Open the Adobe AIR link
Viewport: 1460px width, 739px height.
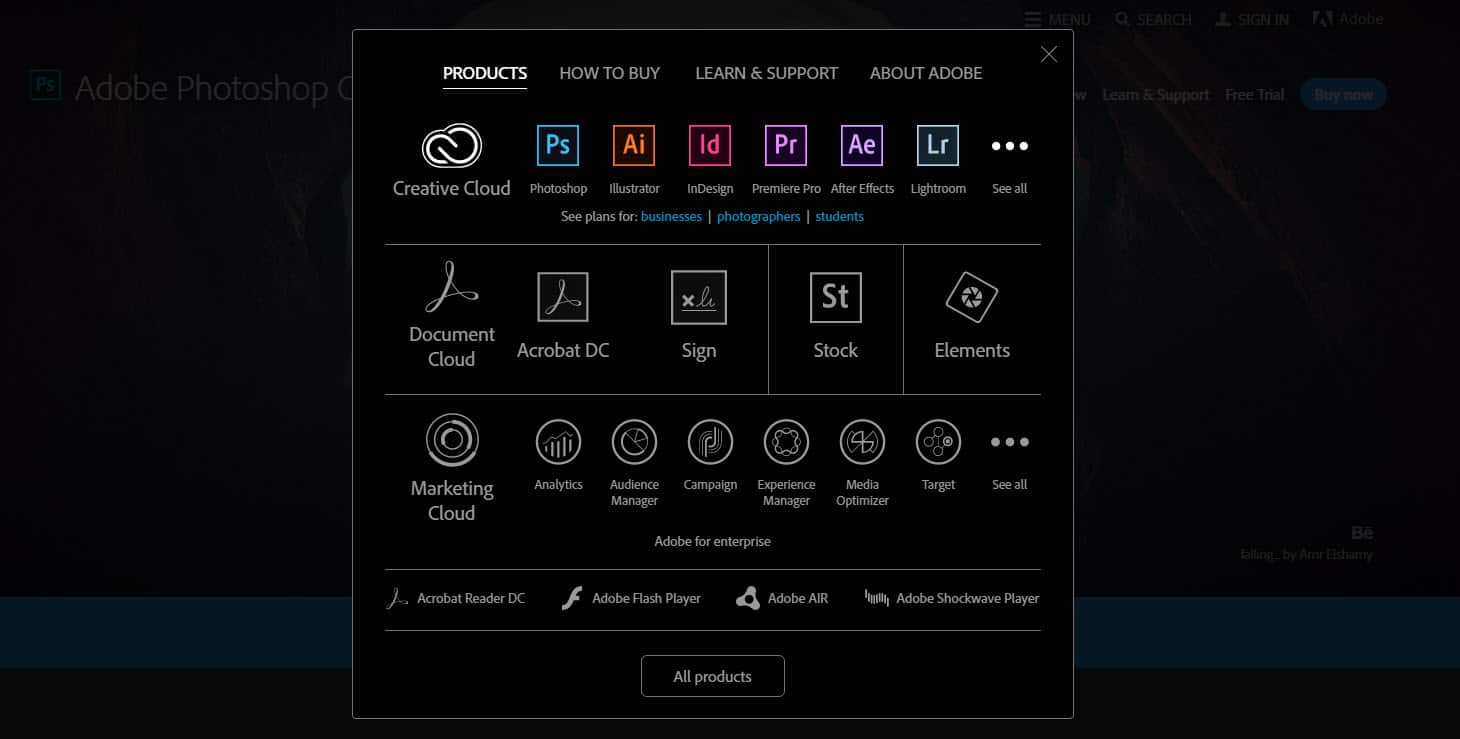(782, 598)
